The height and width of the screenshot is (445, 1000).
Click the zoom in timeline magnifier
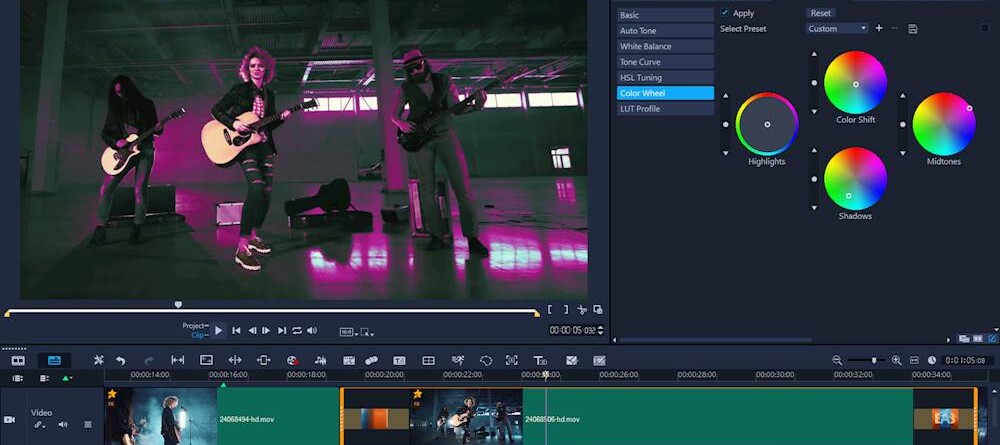(896, 360)
